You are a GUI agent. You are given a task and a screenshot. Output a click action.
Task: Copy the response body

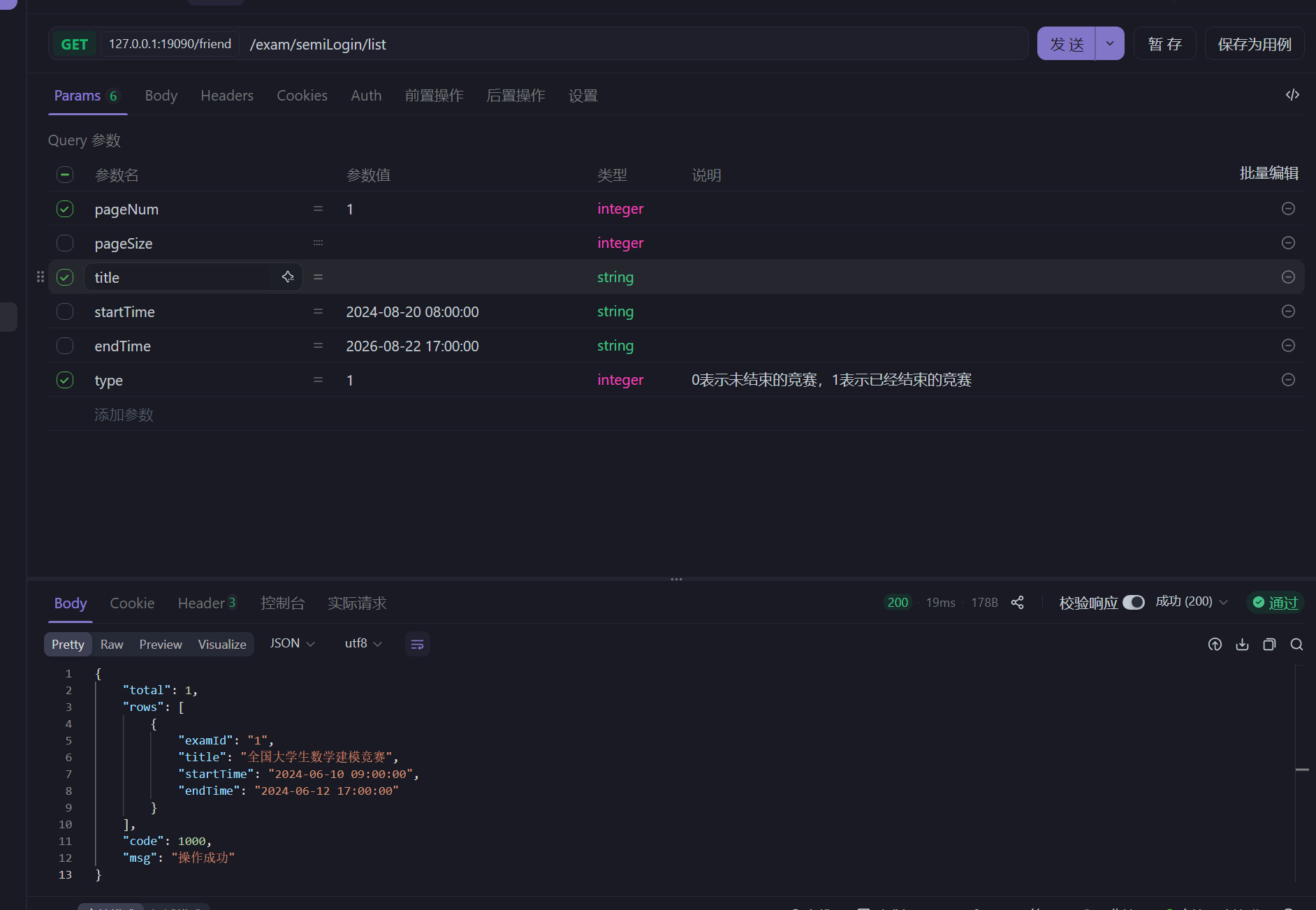1269,645
